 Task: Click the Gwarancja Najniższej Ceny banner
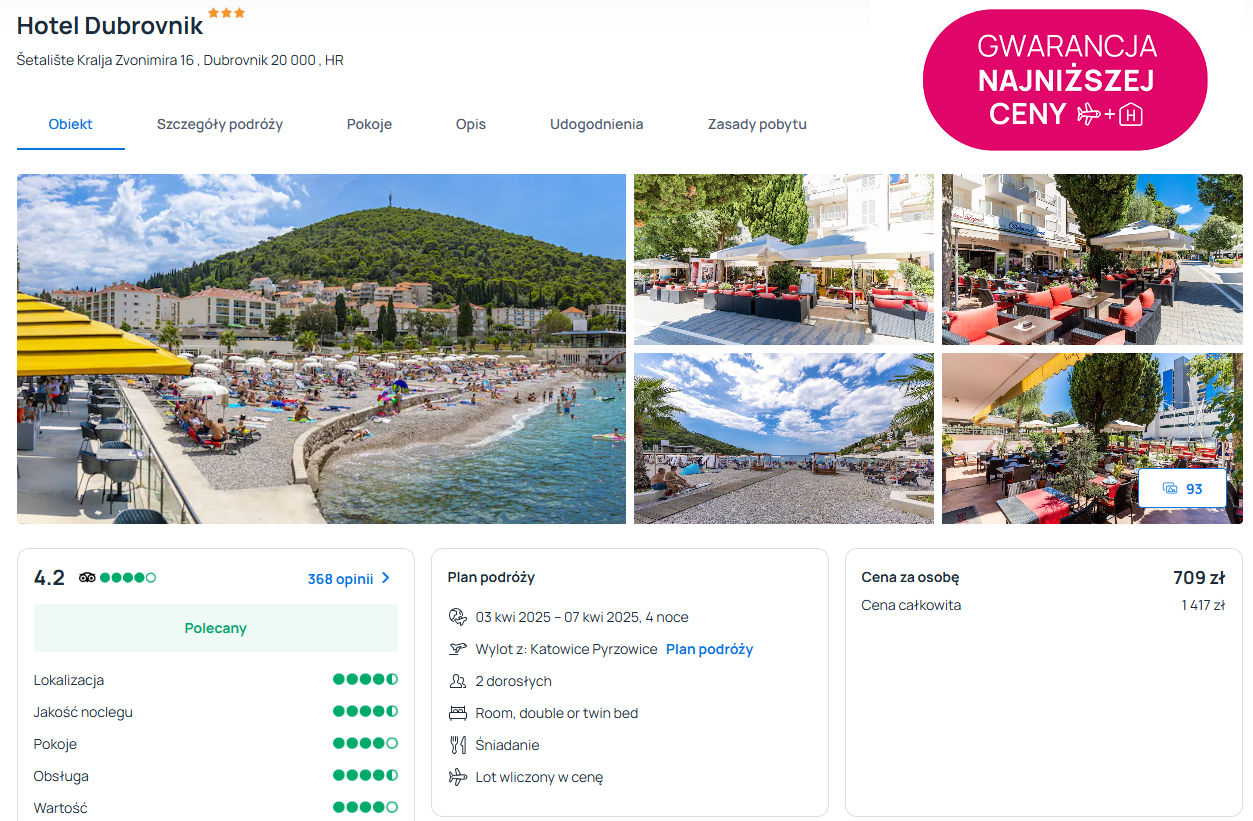[1065, 80]
